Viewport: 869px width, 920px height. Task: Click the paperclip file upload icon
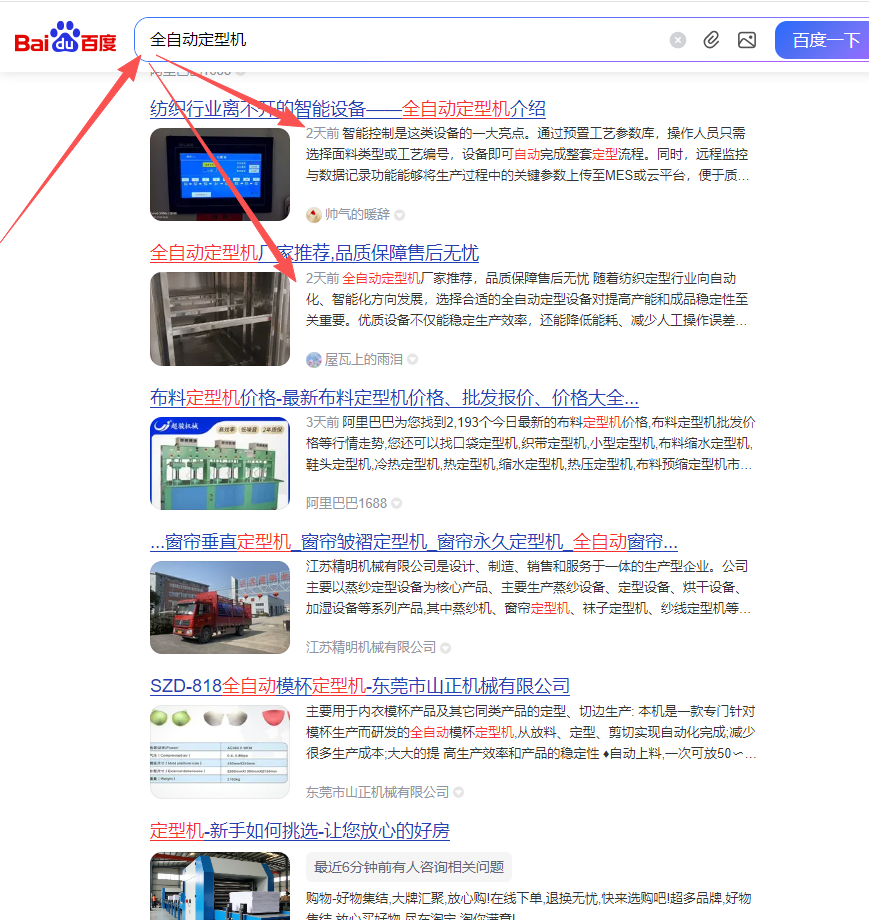711,40
